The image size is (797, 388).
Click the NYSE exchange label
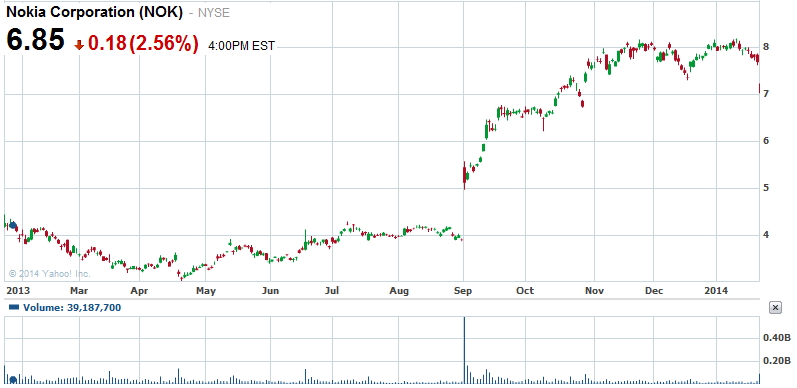point(213,13)
